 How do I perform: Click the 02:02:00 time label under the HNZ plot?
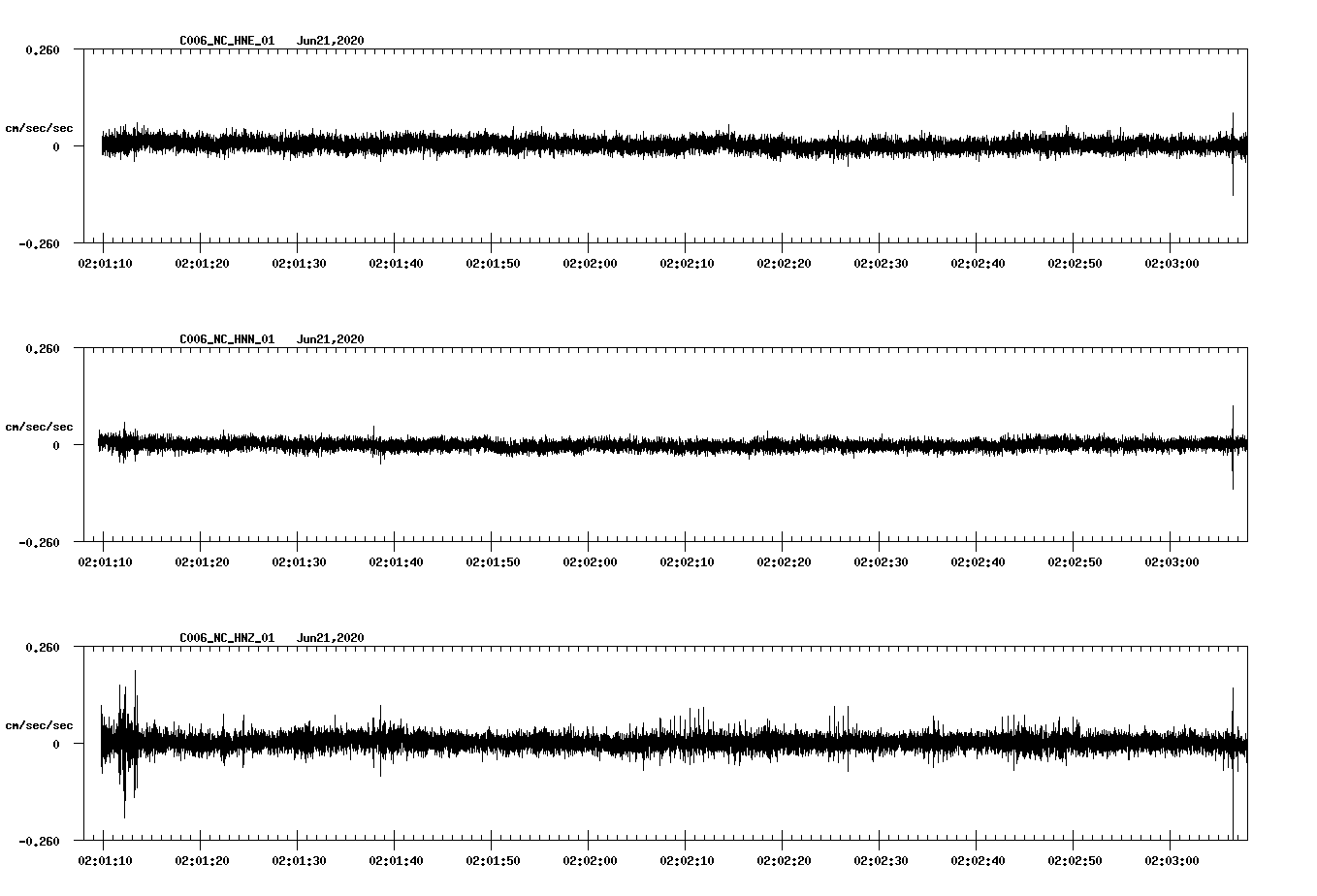point(590,861)
